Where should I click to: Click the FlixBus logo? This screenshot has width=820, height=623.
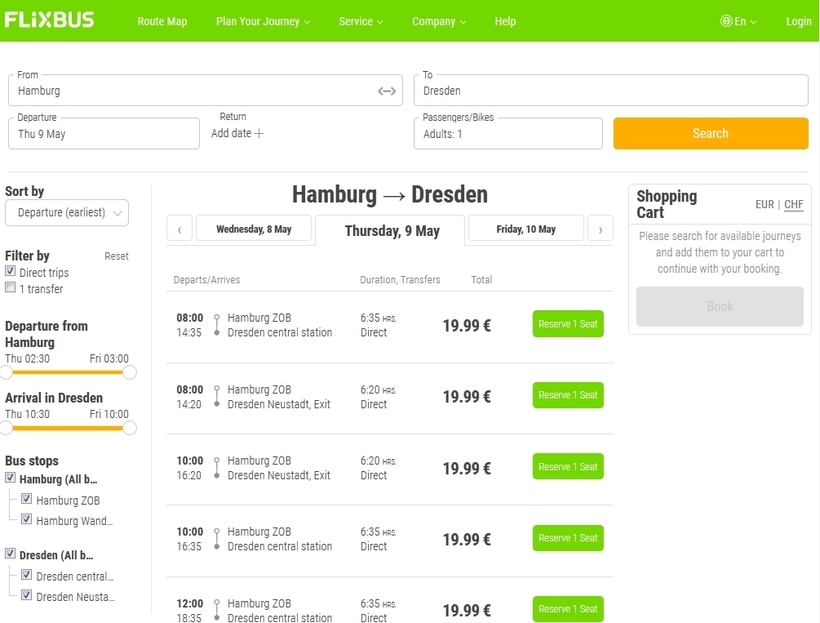click(49, 20)
